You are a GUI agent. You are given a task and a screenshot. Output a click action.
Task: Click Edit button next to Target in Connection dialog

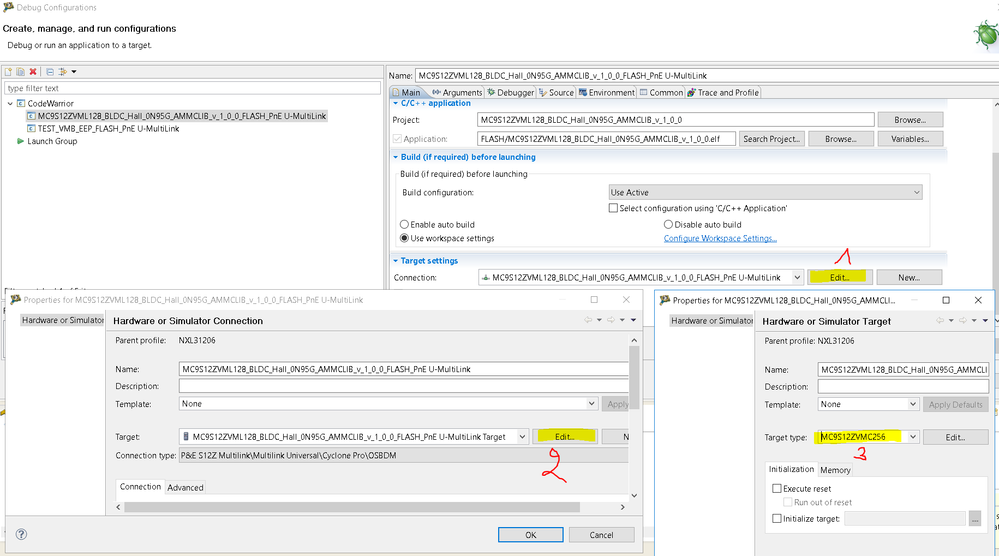(x=564, y=437)
